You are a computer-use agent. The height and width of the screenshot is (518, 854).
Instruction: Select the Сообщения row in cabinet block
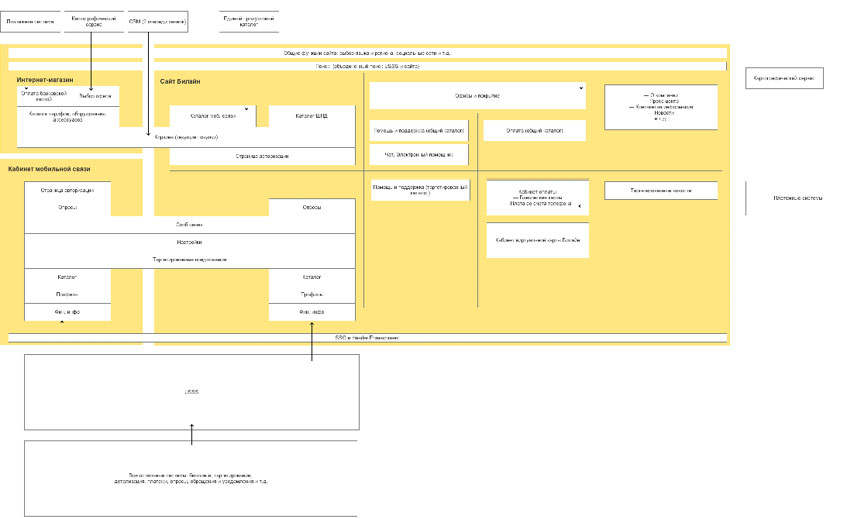(189, 224)
